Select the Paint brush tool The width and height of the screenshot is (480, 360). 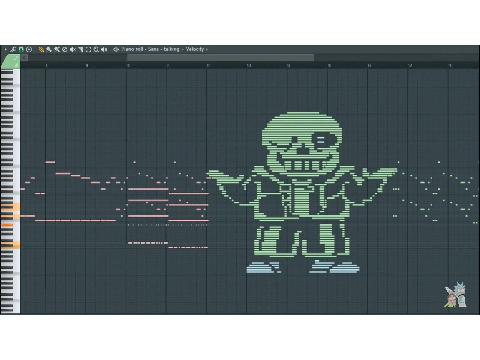pos(49,49)
